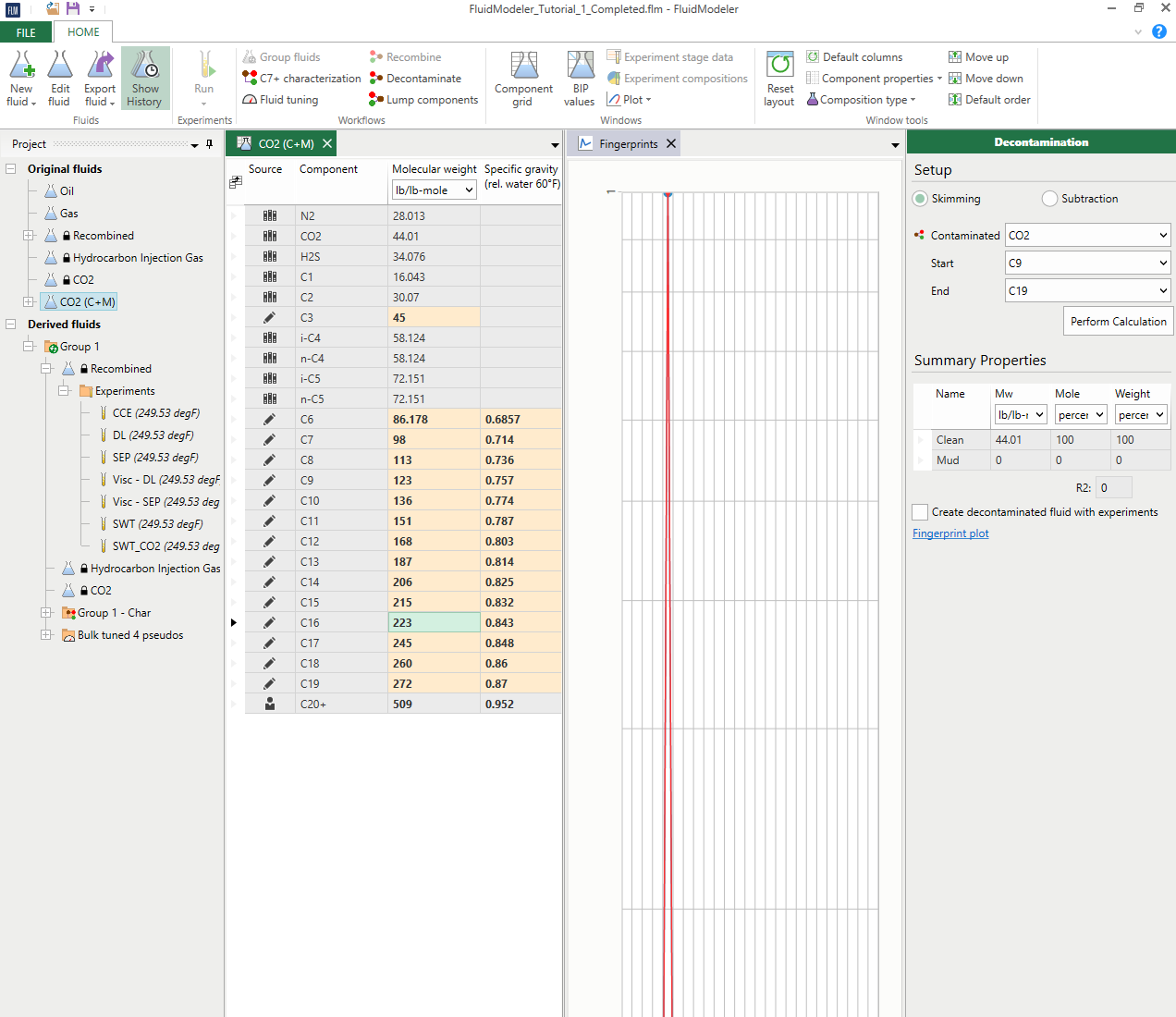Click the Move up tool
The image size is (1176, 1017).
click(x=978, y=57)
